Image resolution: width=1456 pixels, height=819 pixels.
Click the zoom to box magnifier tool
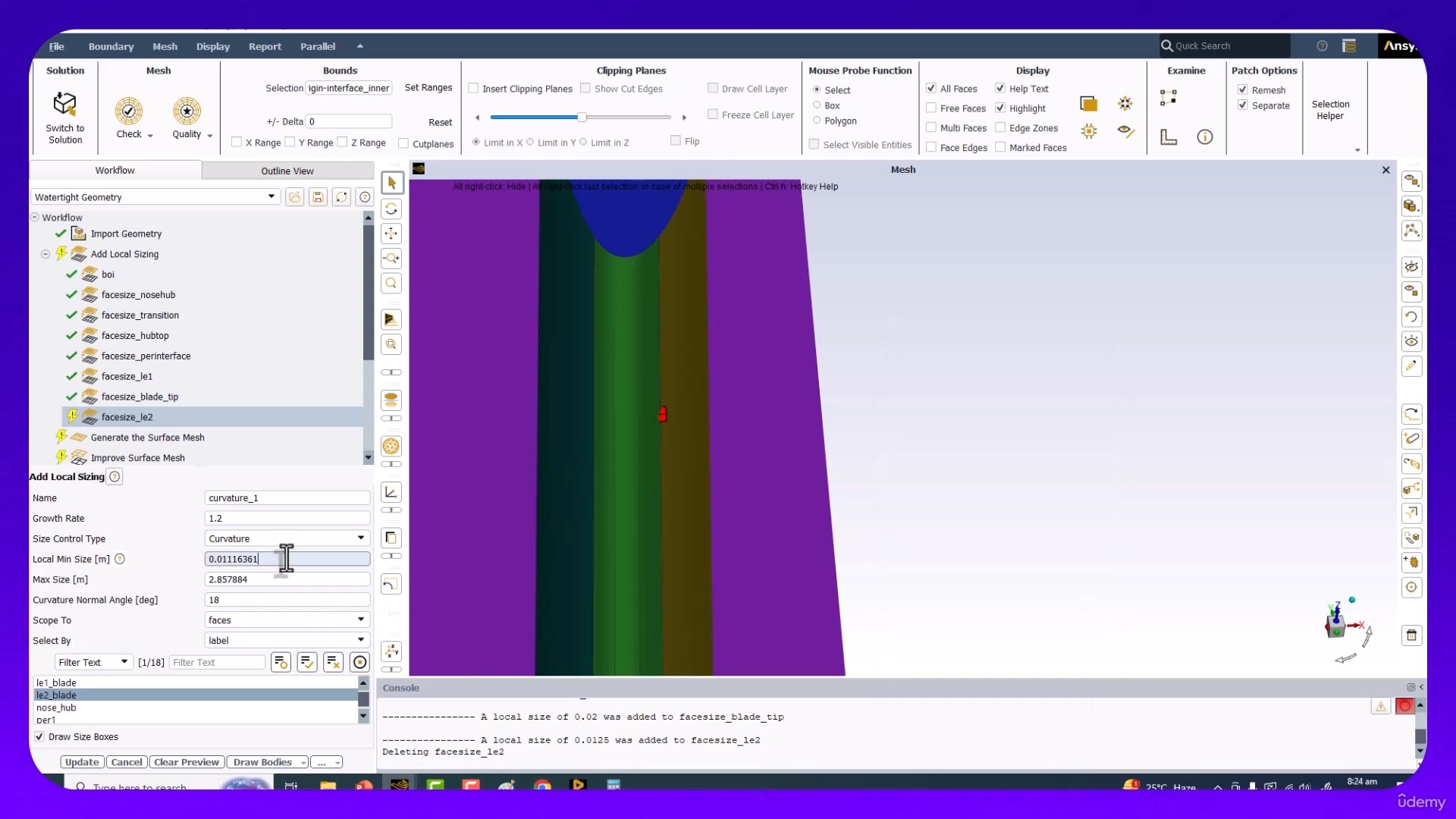[x=391, y=284]
